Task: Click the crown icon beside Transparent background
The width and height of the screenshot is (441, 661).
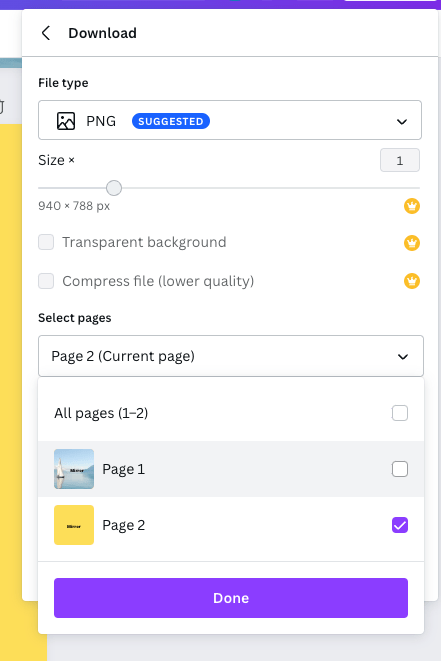Action: click(x=411, y=243)
